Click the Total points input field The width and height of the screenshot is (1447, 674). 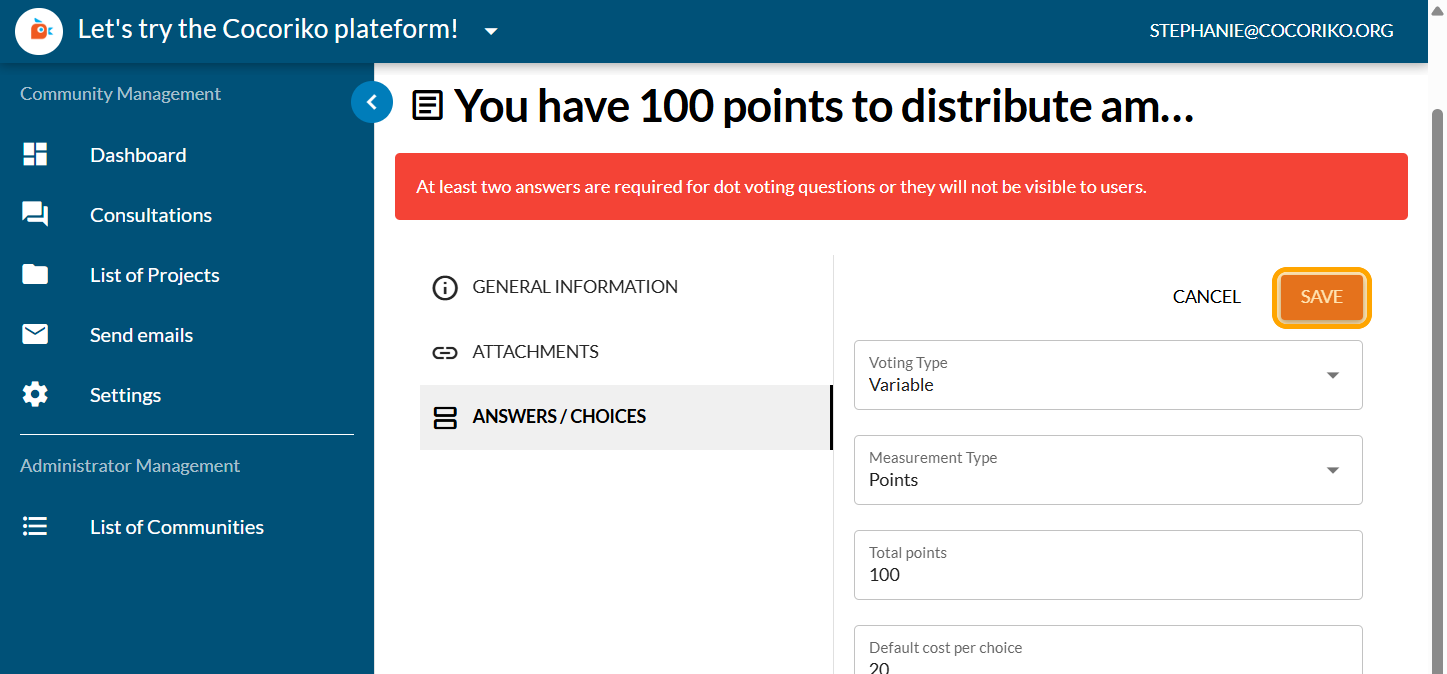(x=1107, y=575)
